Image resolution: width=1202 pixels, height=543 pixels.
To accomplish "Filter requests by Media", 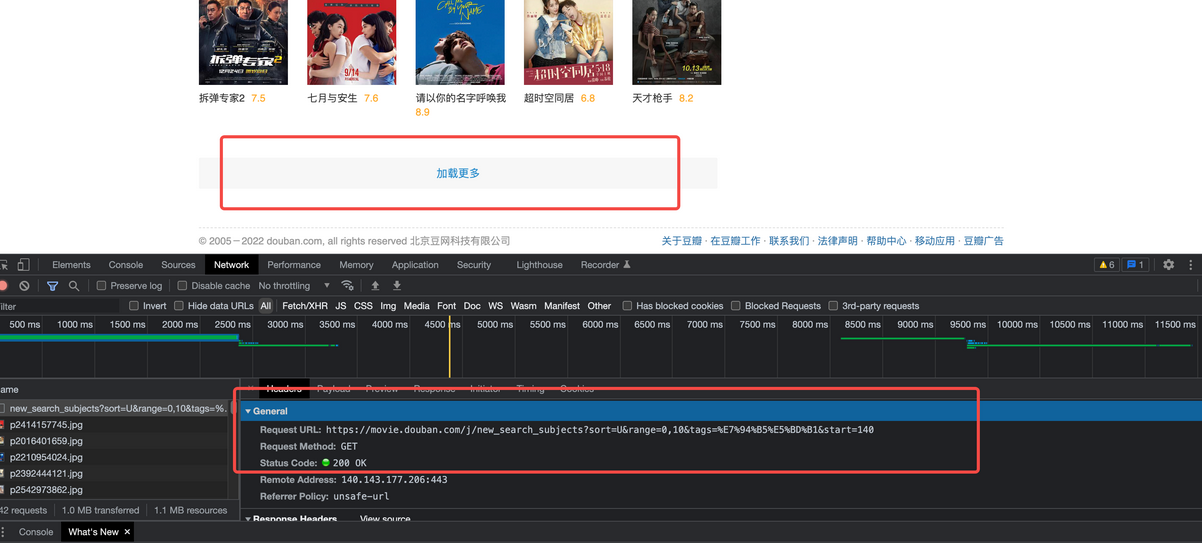I will (417, 306).
